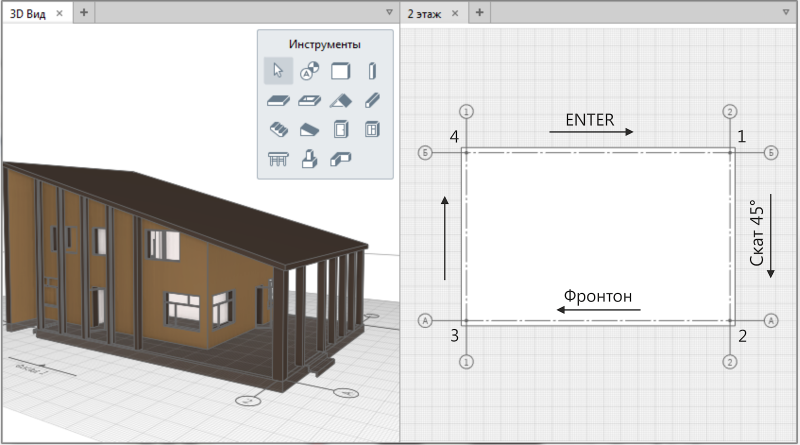The height and width of the screenshot is (445, 800).
Task: Choose the Isolated foundation tool
Action: pyautogui.click(x=309, y=159)
